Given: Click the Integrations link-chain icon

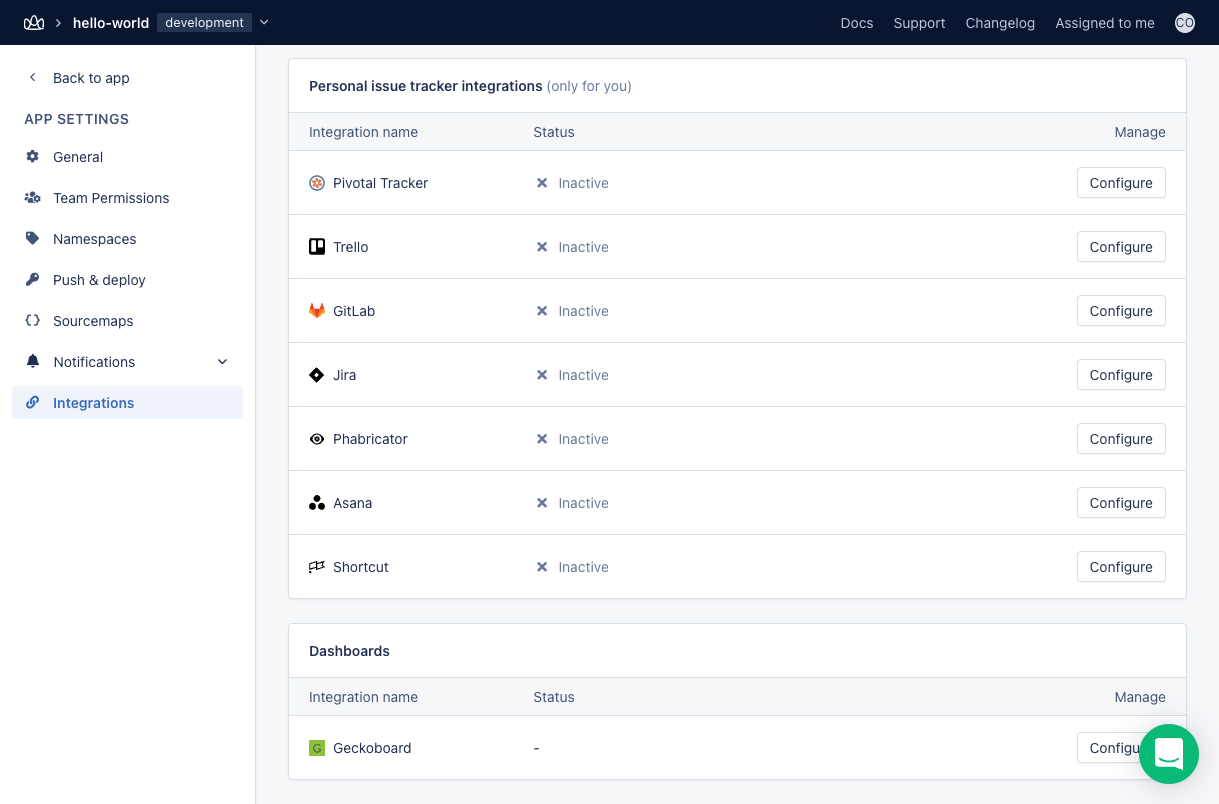Looking at the screenshot, I should point(33,403).
